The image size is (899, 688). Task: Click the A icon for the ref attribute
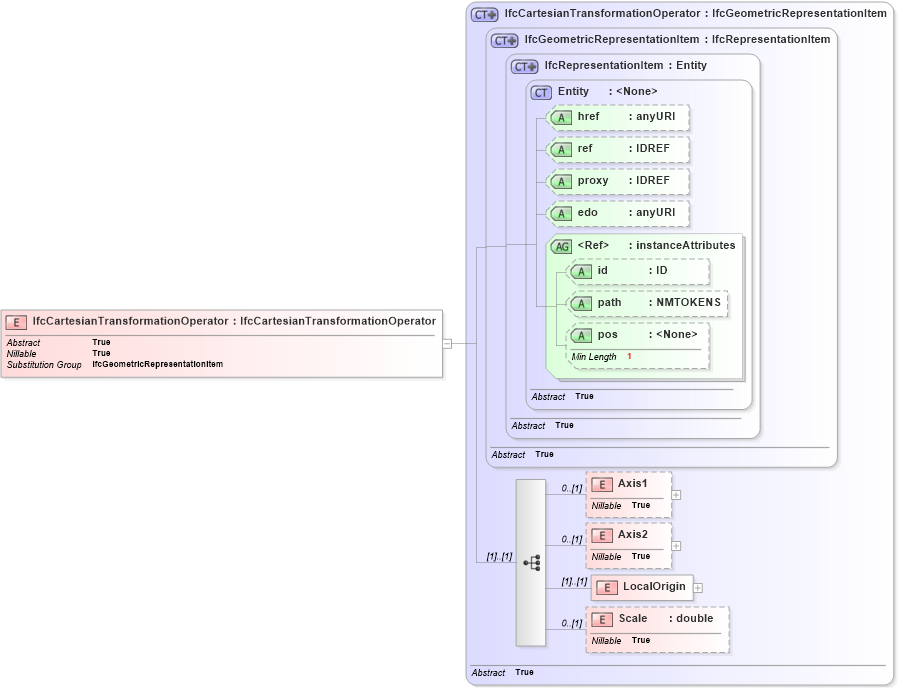point(561,149)
